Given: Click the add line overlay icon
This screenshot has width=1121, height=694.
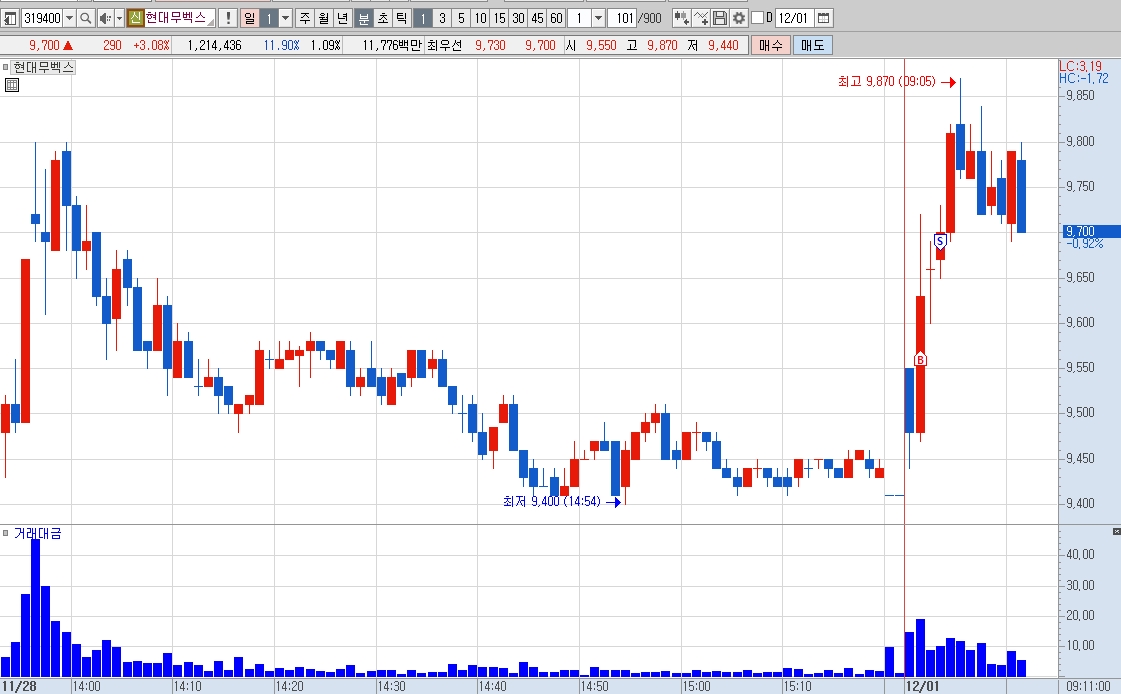Looking at the screenshot, I should pyautogui.click(x=701, y=18).
